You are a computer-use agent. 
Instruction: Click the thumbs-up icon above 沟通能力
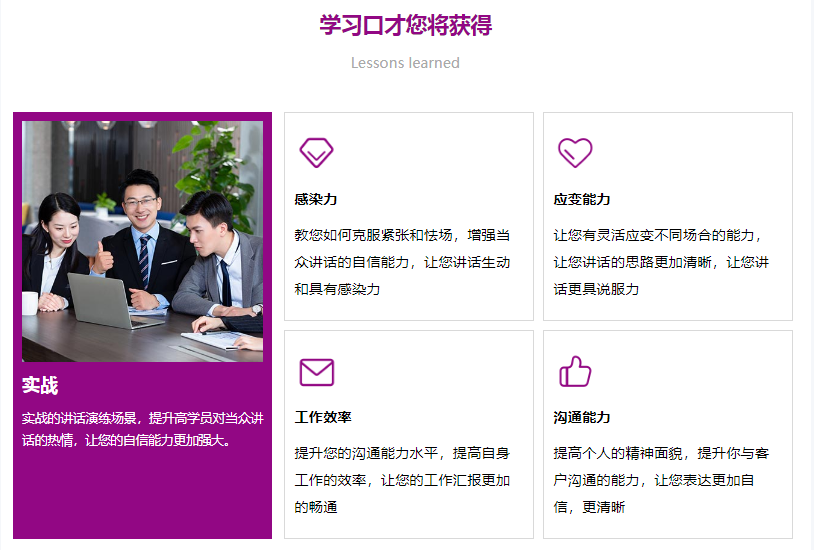click(575, 371)
